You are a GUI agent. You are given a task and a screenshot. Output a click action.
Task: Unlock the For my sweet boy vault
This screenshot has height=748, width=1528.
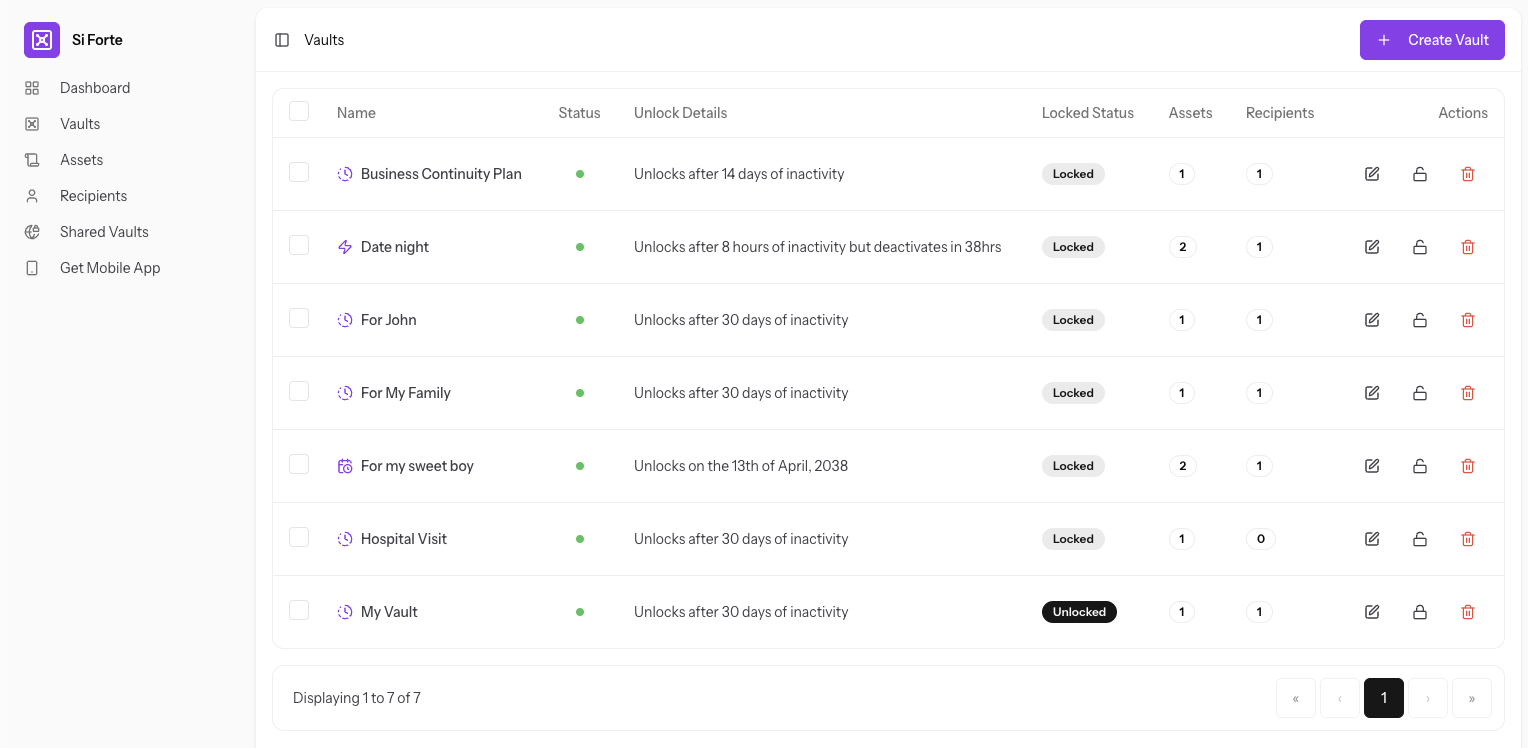click(1420, 466)
